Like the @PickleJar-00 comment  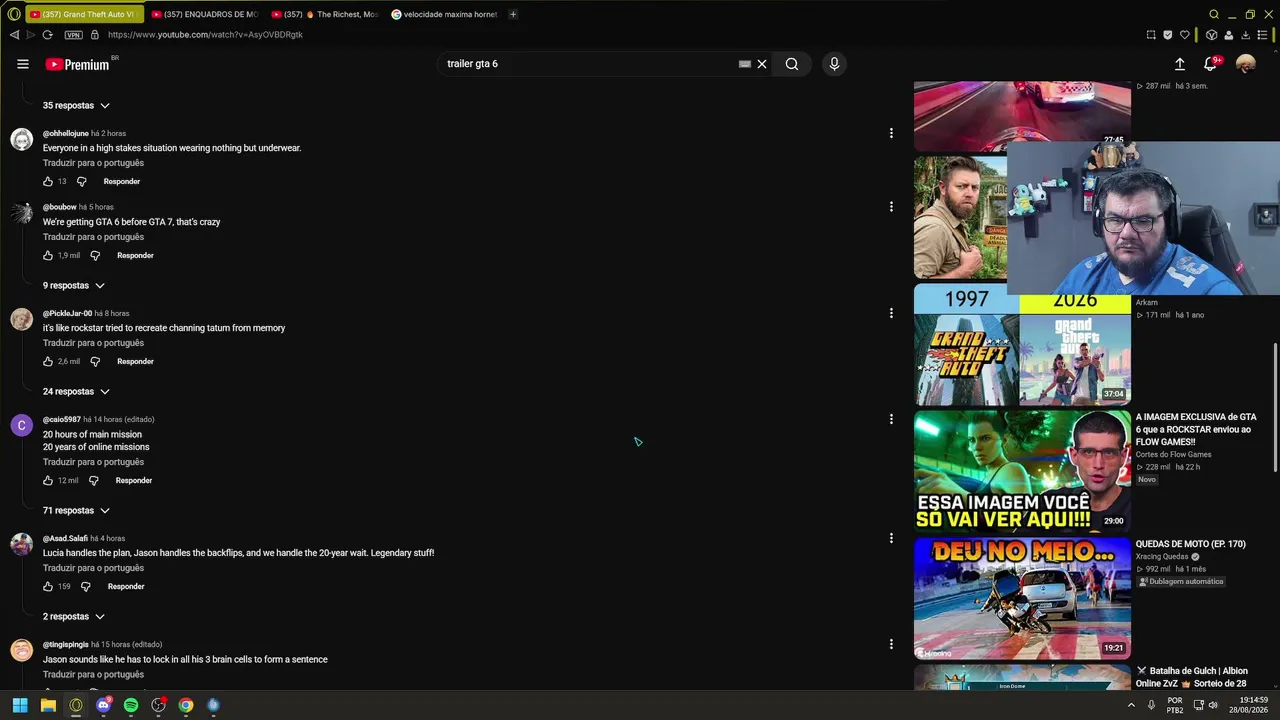tap(48, 362)
